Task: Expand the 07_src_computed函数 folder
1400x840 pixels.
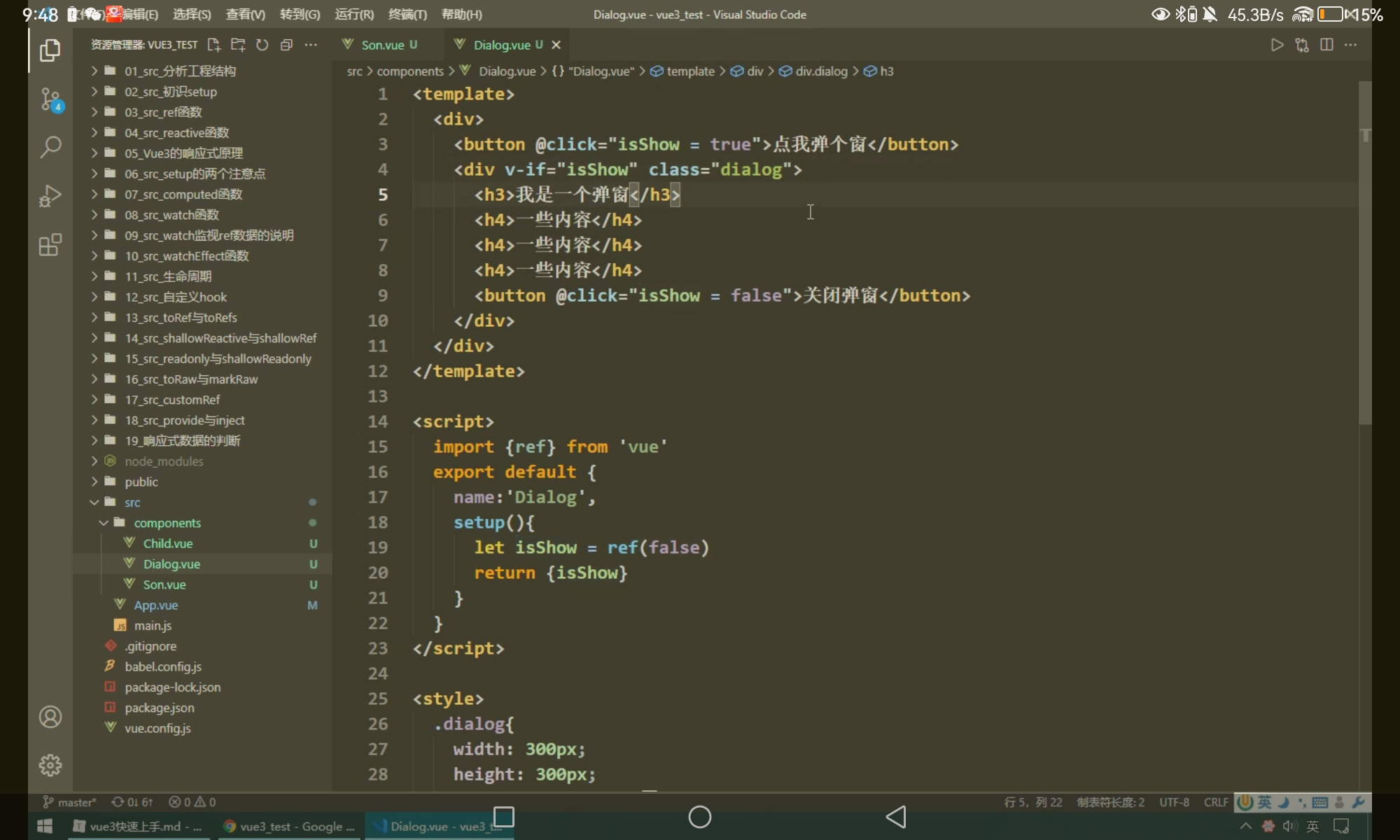Action: [183, 194]
